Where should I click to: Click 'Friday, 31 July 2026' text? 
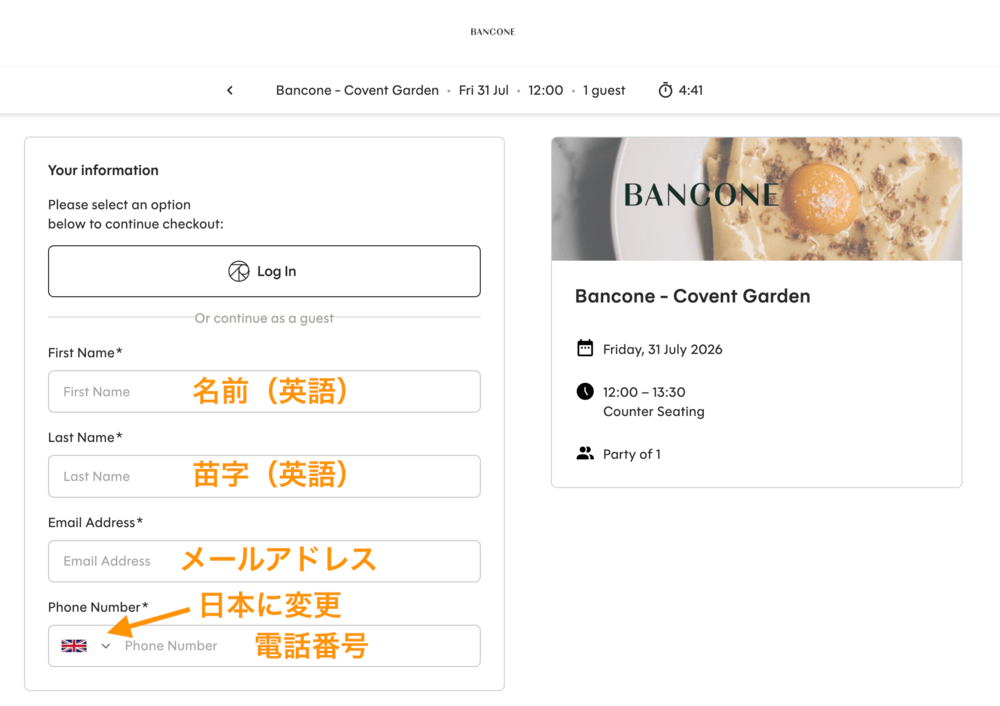[x=663, y=349]
